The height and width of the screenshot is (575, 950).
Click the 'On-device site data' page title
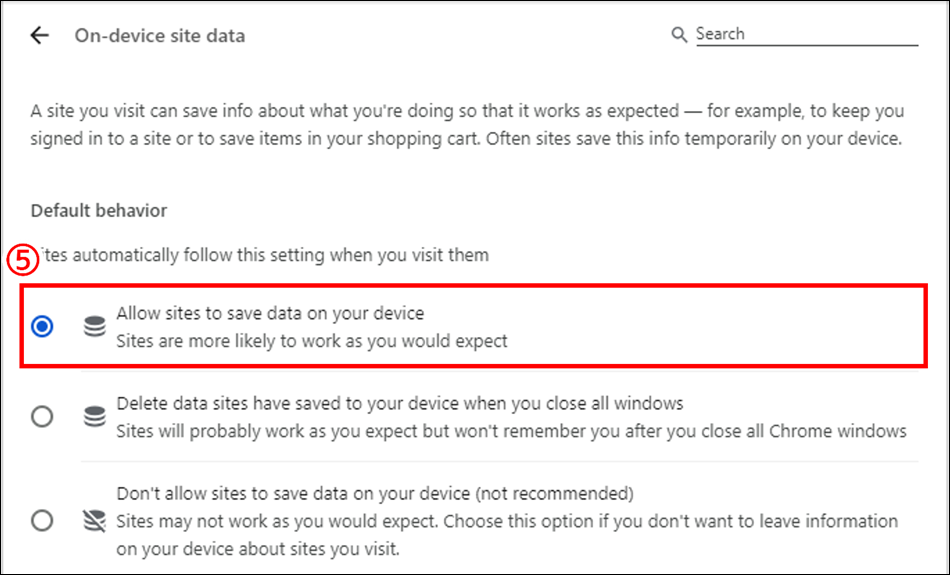[160, 36]
